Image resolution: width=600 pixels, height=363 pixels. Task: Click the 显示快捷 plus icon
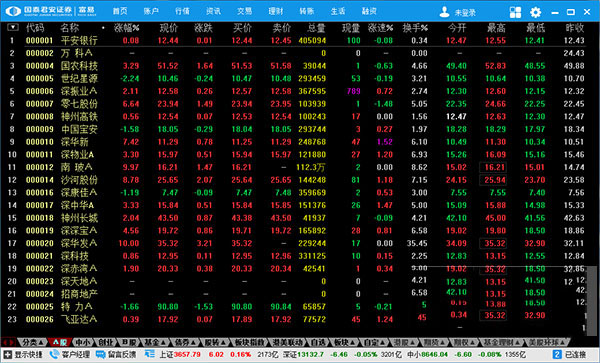coord(8,354)
